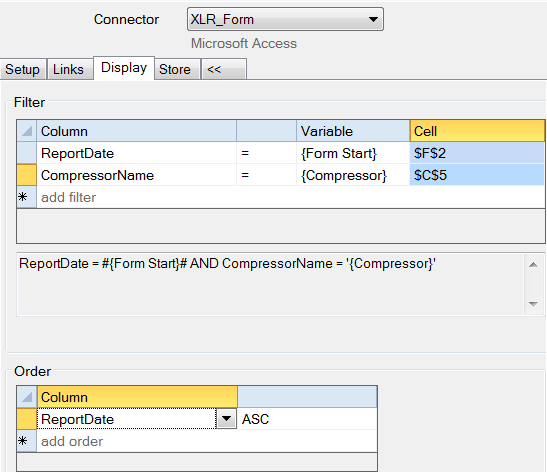The height and width of the screenshot is (474, 547).
Task: Click the Order grid select-all corner triangle
Action: pos(27,397)
